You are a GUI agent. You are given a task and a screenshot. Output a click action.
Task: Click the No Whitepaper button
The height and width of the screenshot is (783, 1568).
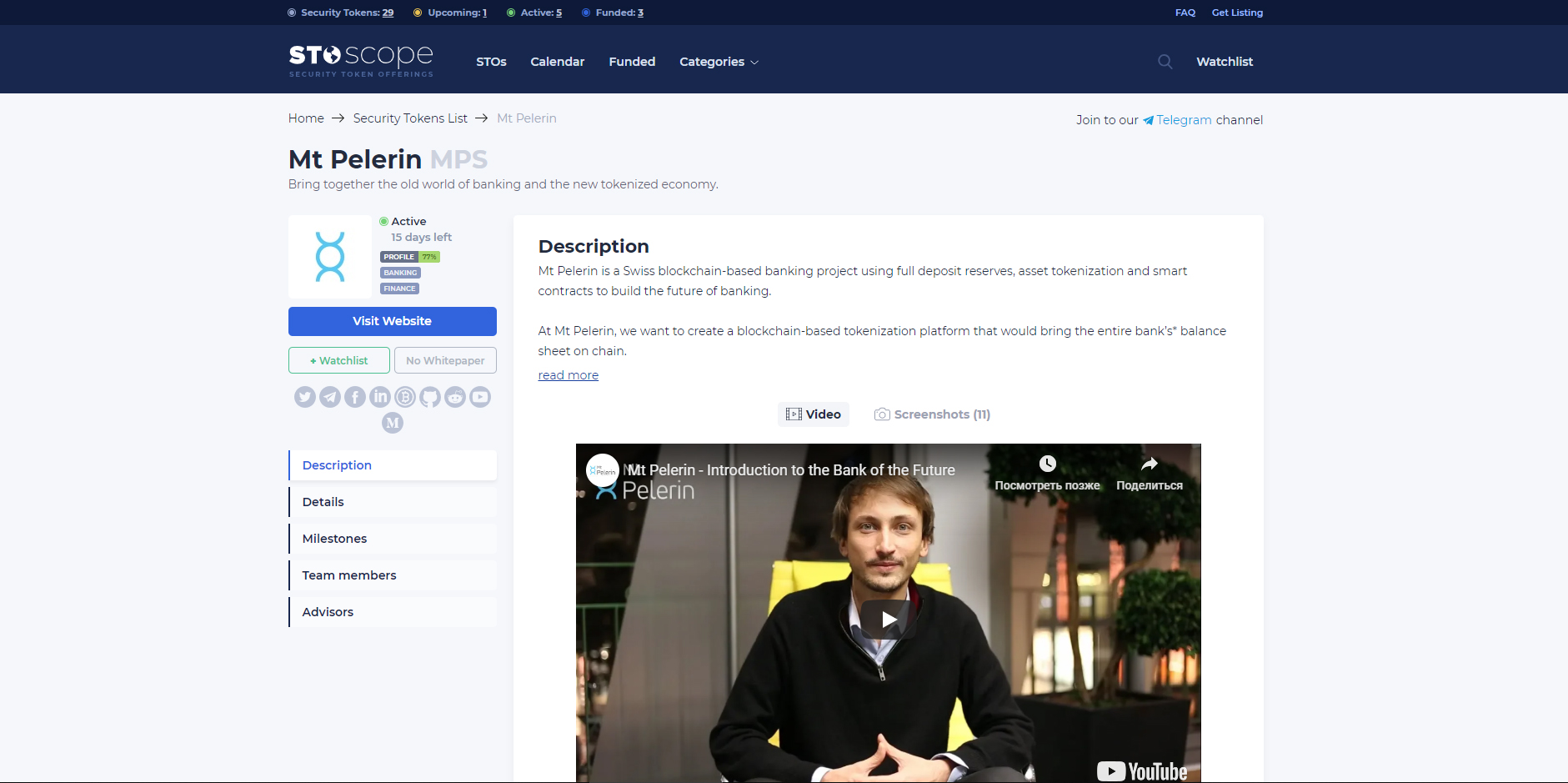(445, 360)
